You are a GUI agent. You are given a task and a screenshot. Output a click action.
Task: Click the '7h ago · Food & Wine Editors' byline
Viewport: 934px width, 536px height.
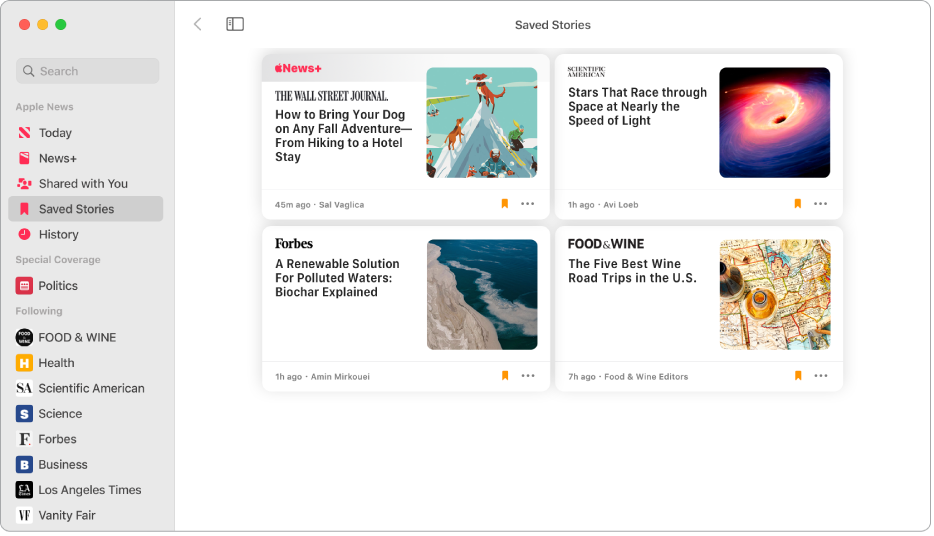click(x=628, y=377)
